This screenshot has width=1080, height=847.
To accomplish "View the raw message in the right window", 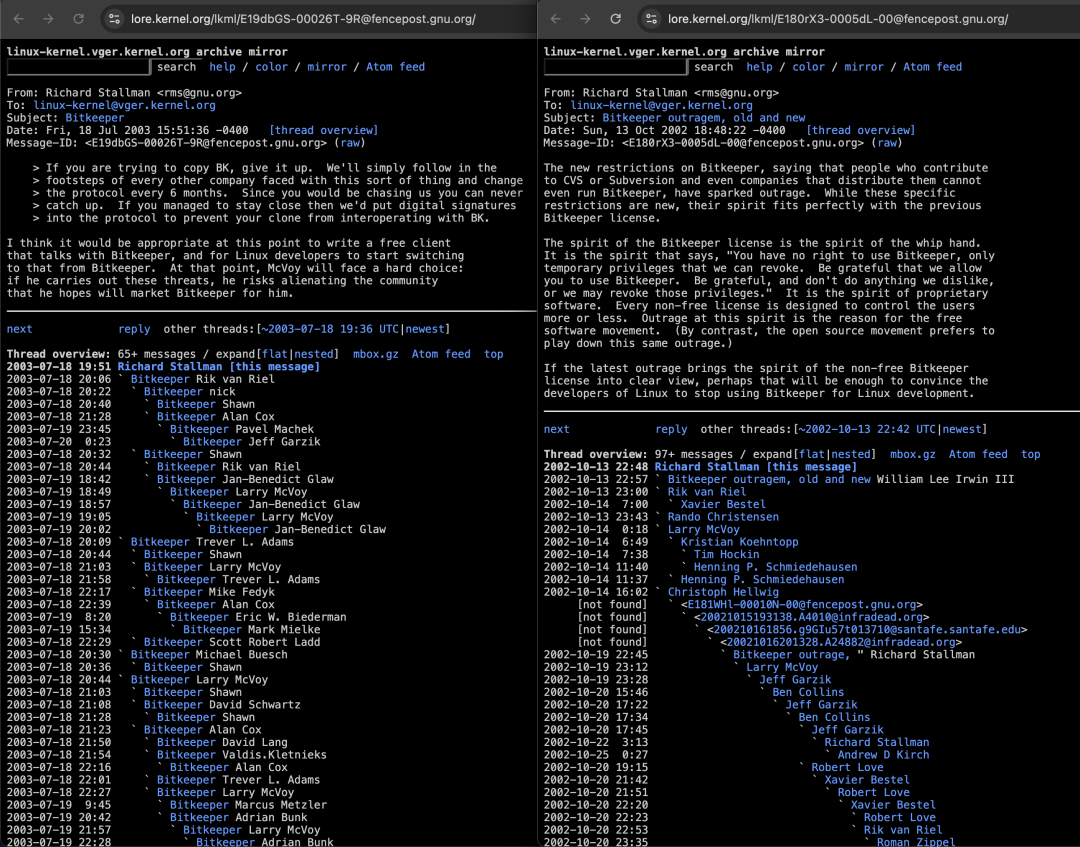I will click(887, 143).
